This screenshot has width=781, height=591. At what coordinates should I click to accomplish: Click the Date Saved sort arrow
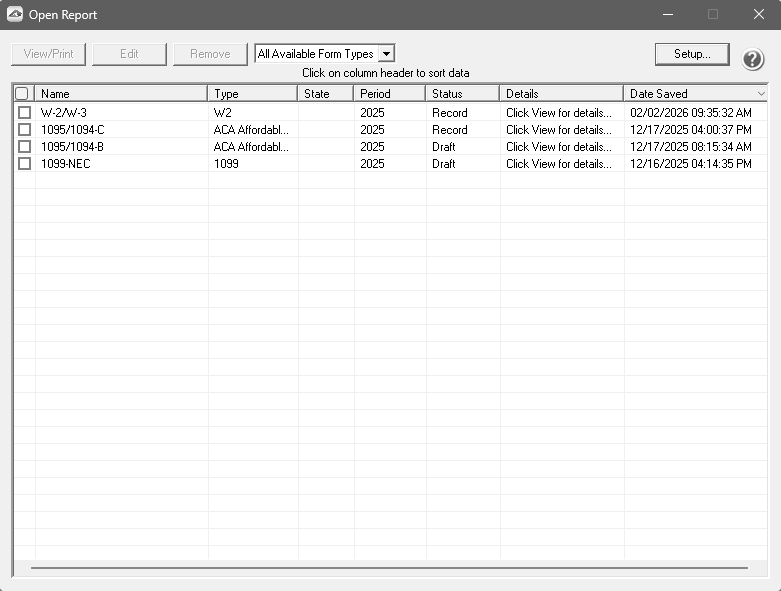pyautogui.click(x=761, y=94)
